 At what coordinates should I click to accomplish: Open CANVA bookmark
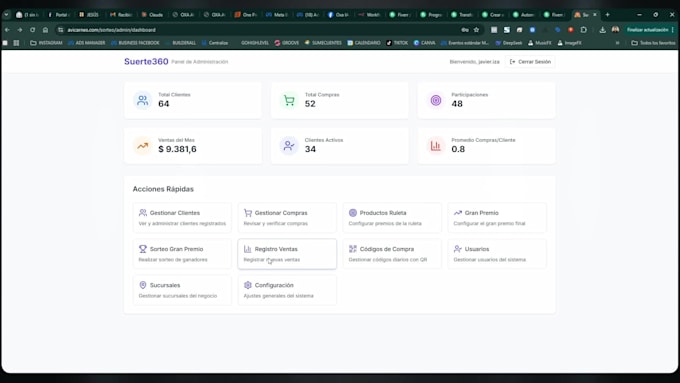[424, 43]
